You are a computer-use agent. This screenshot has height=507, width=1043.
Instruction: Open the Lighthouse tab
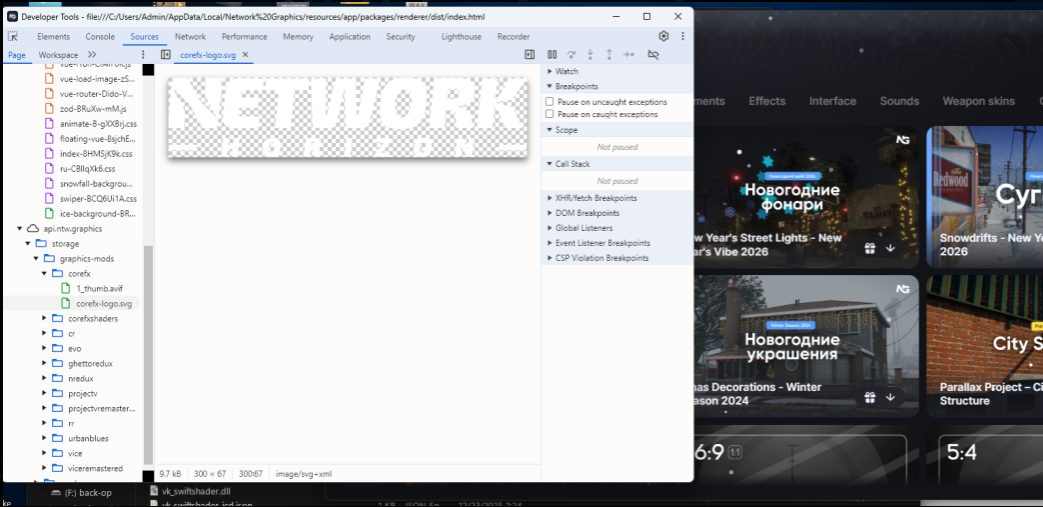[462, 37]
